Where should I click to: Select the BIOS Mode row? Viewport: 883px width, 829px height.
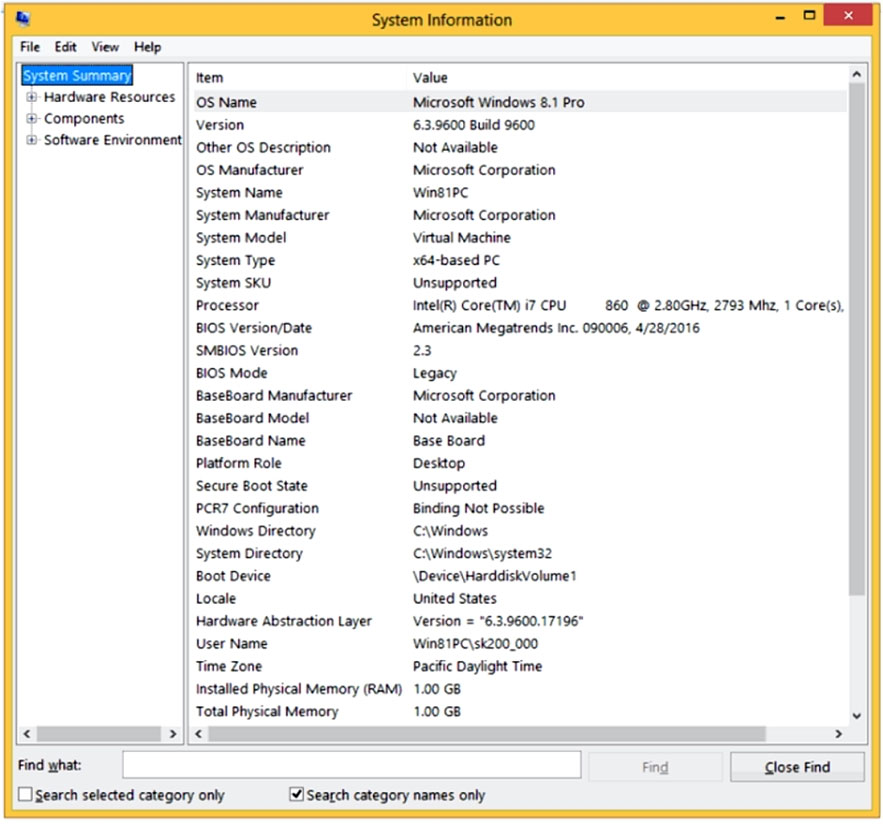click(x=518, y=373)
